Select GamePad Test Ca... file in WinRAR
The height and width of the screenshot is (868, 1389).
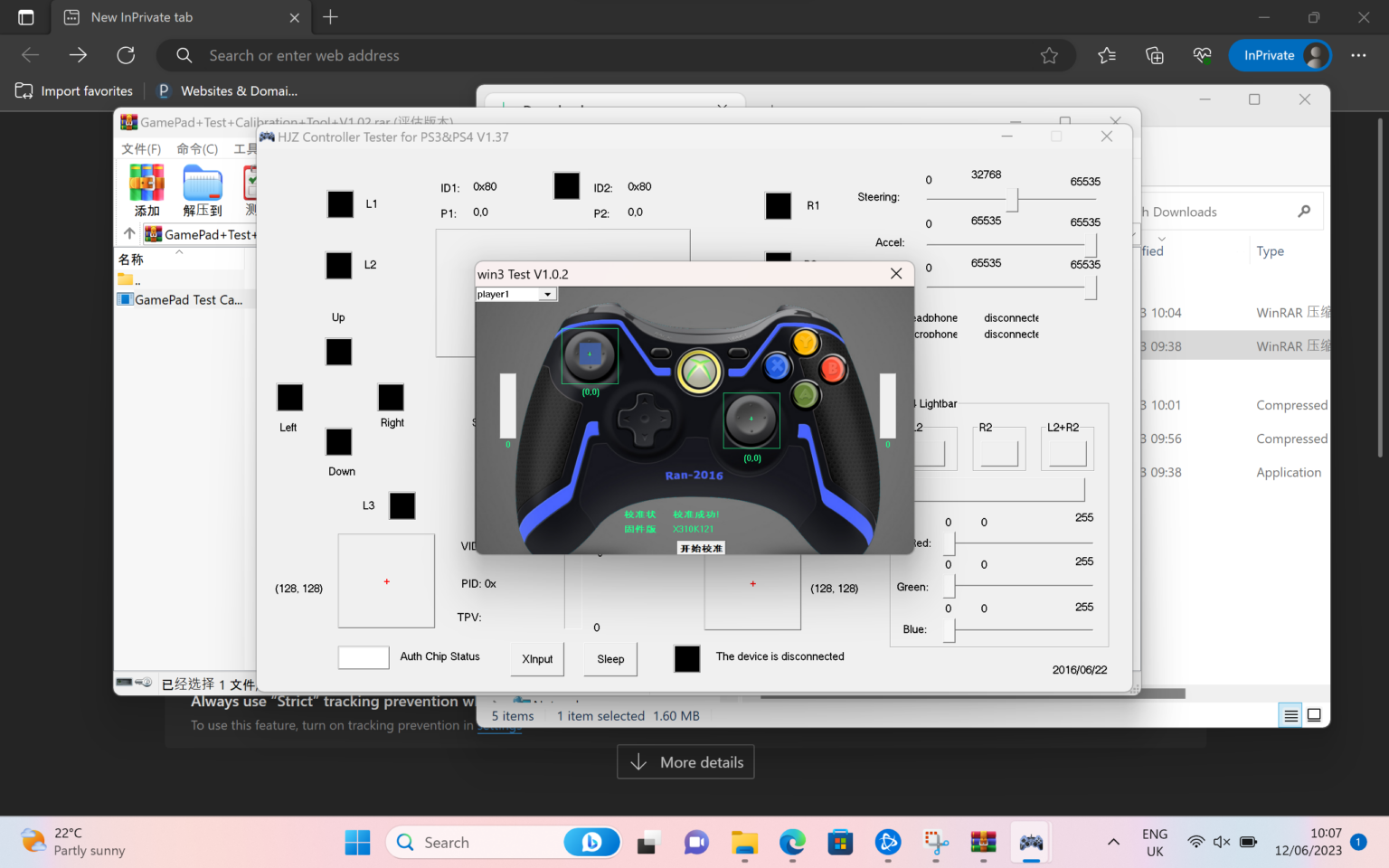[185, 299]
